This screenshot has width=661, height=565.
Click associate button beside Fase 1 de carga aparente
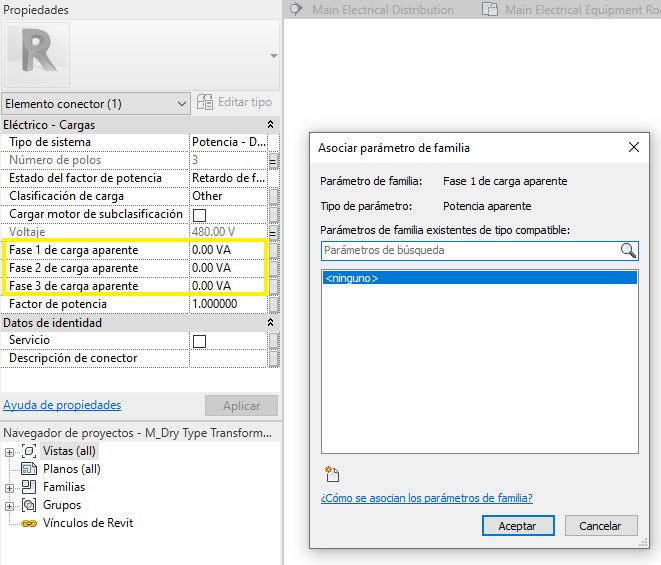(x=273, y=250)
